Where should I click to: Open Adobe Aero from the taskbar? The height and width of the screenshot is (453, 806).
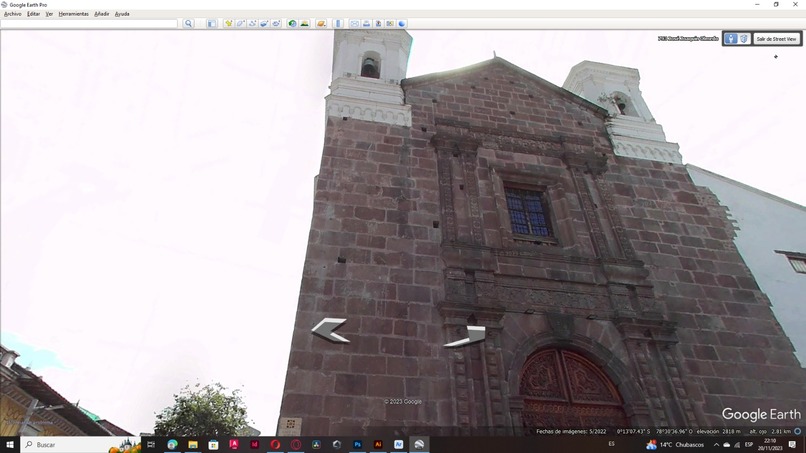398,444
